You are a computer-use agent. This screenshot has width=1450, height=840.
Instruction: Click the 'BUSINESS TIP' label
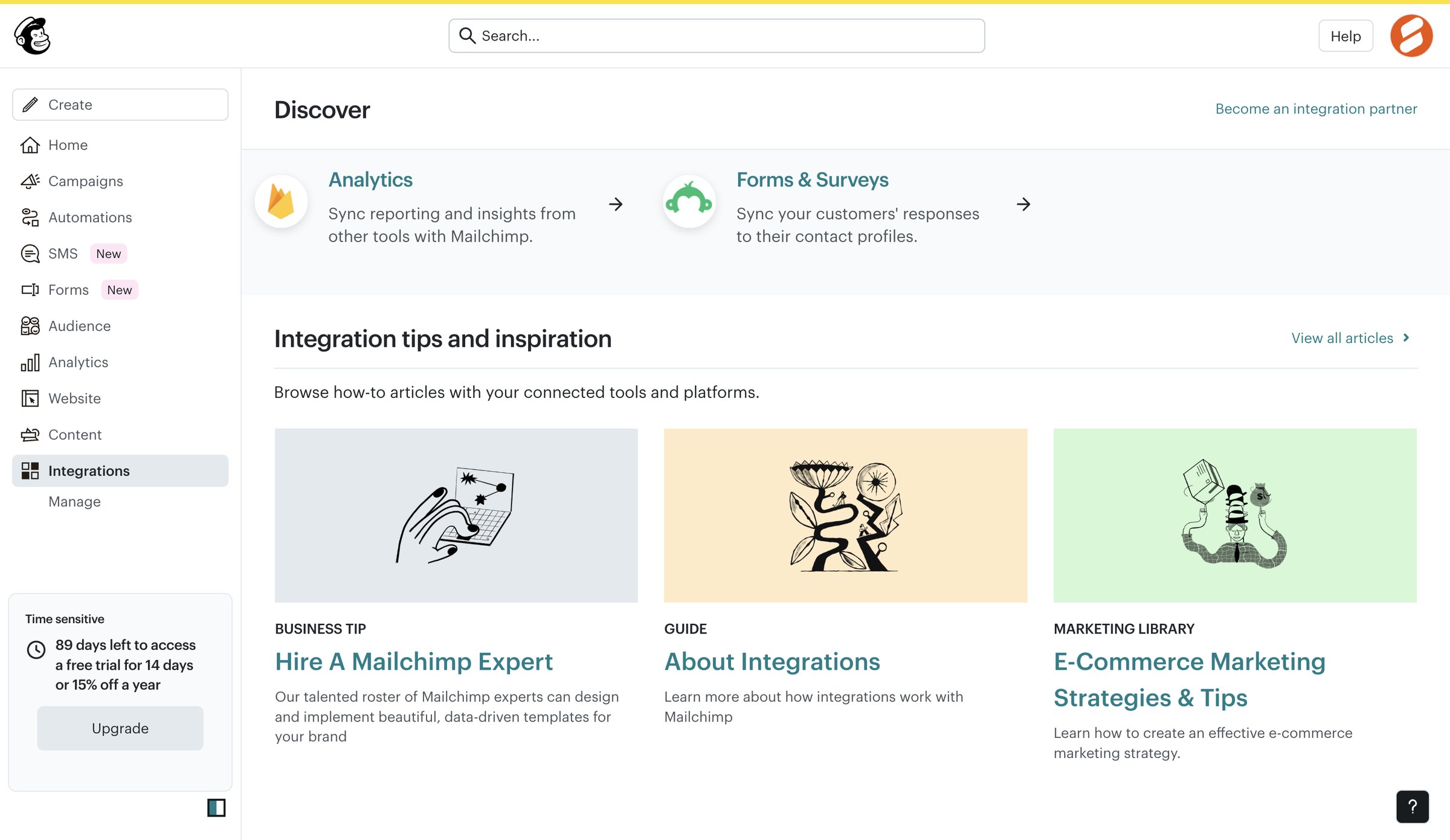point(320,629)
